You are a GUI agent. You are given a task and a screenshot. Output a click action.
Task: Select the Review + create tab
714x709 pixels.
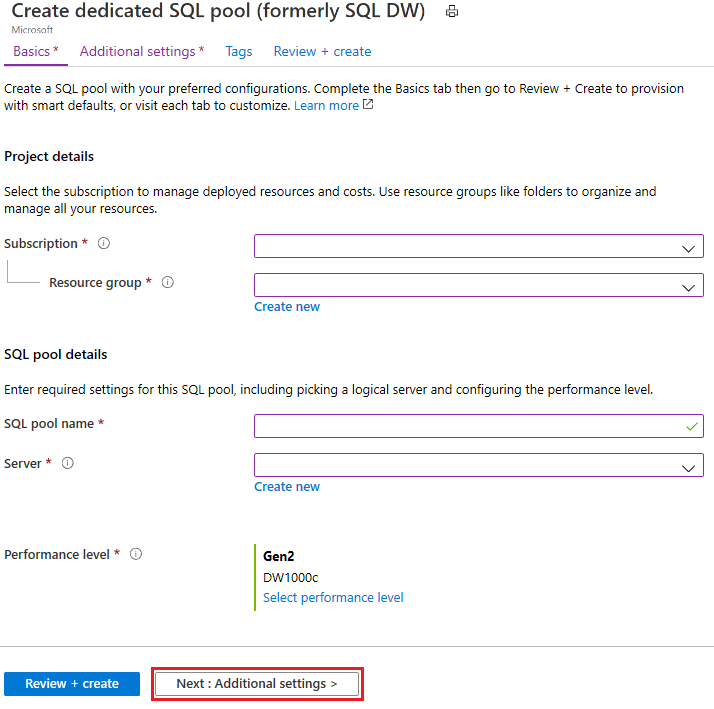[x=322, y=51]
